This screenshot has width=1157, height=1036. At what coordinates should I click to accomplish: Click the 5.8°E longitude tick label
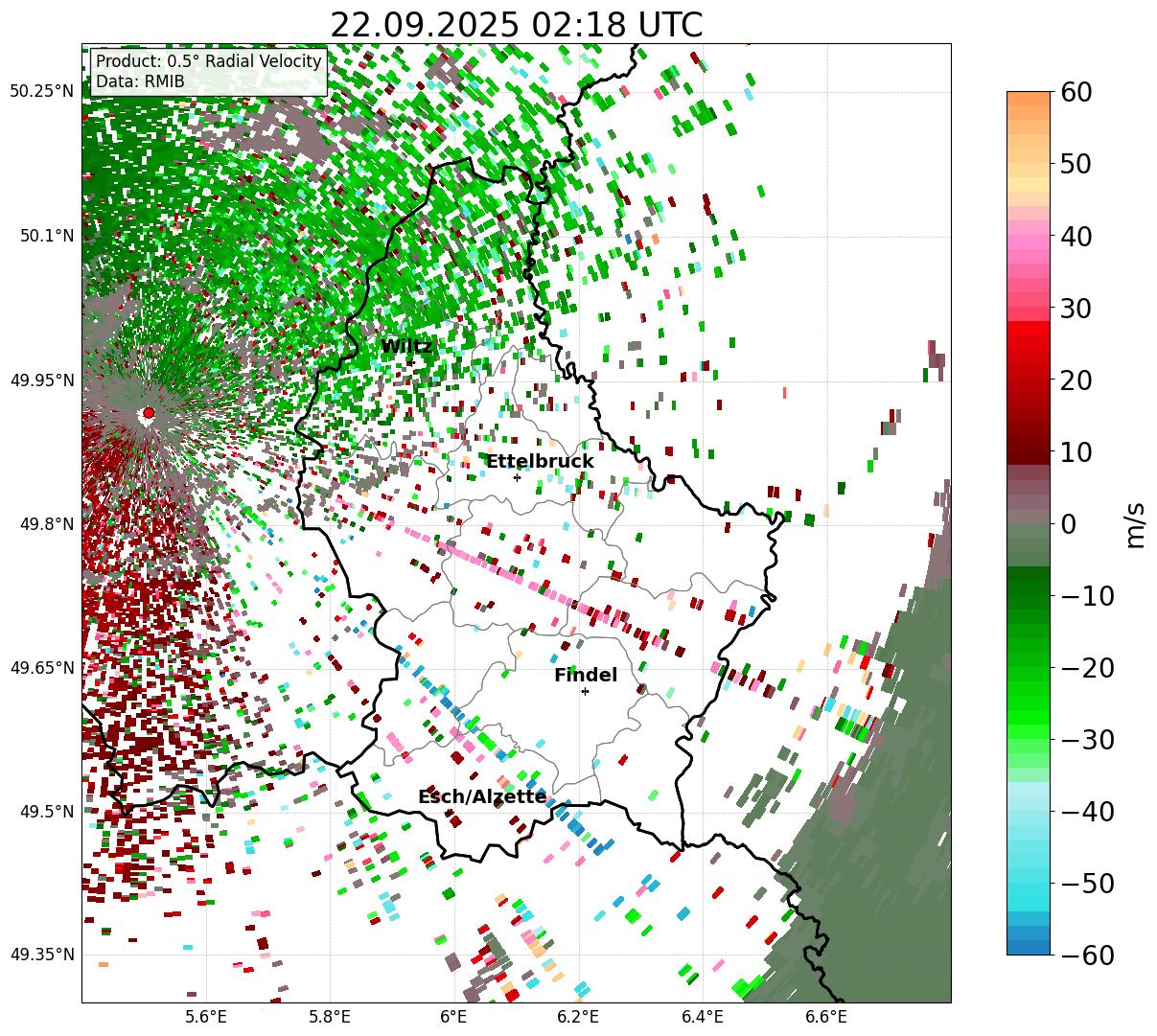[330, 1017]
